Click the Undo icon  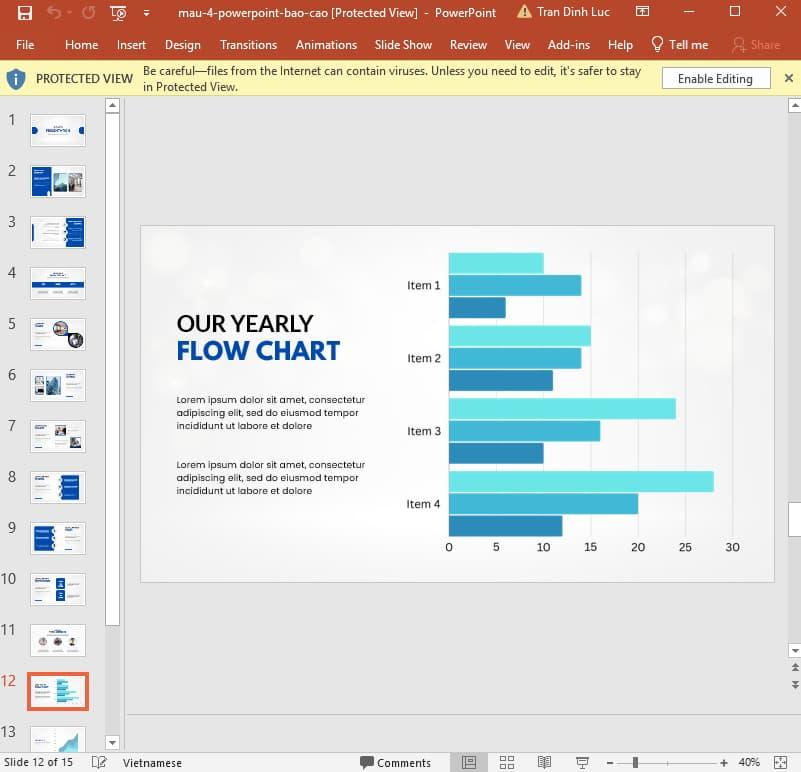pos(55,12)
